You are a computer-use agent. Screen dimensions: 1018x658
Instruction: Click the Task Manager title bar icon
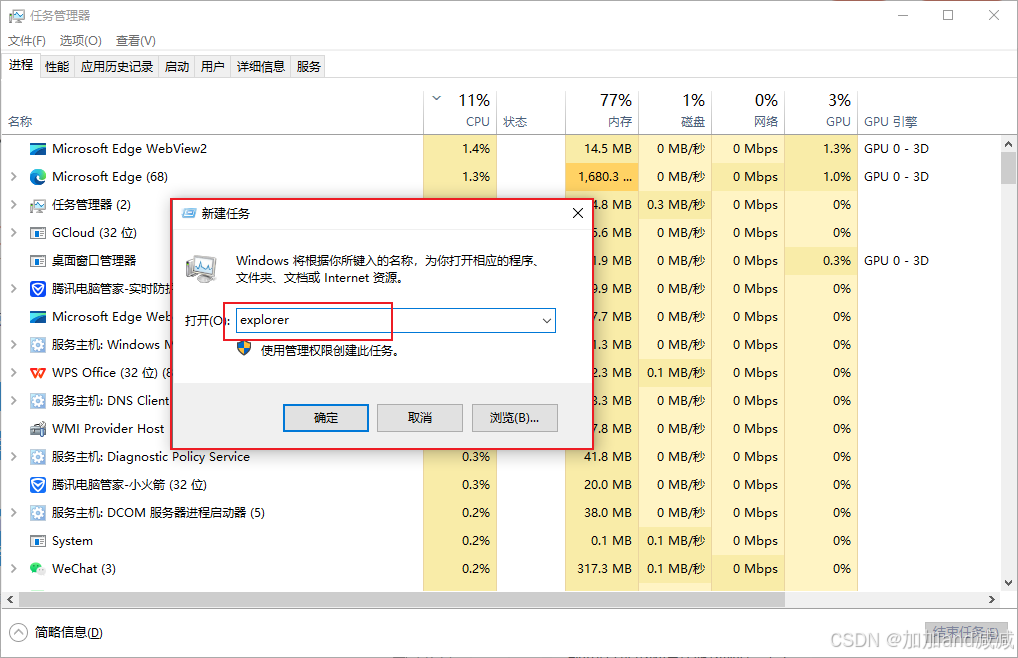click(x=16, y=16)
